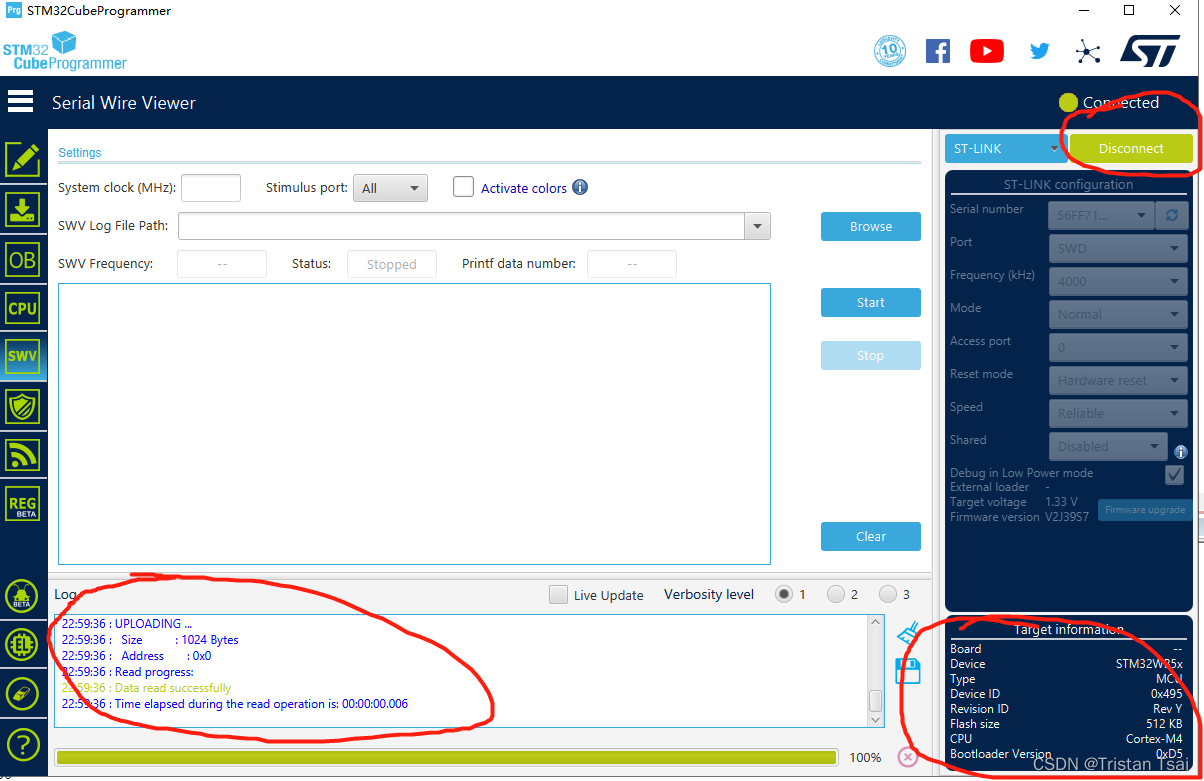Click the log scrollbar up arrow
The image size is (1204, 781).
(x=876, y=622)
